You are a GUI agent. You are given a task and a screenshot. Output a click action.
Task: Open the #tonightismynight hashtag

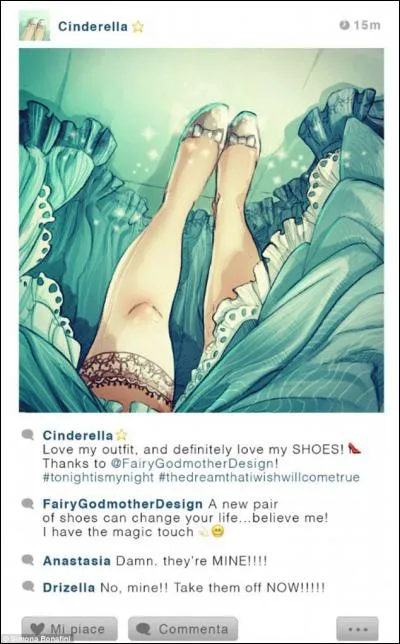pos(98,477)
